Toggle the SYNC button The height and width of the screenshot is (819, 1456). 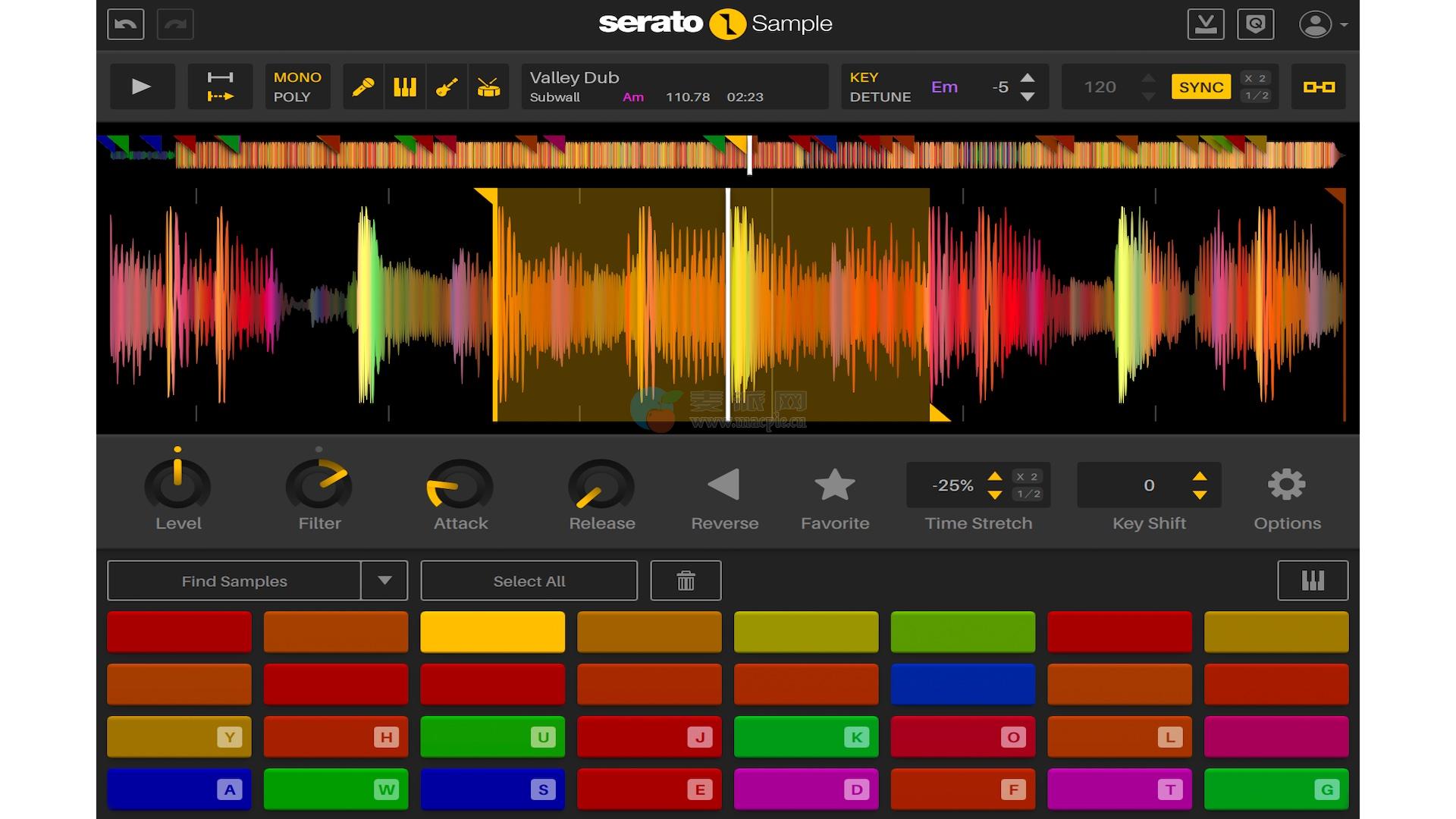(1200, 87)
